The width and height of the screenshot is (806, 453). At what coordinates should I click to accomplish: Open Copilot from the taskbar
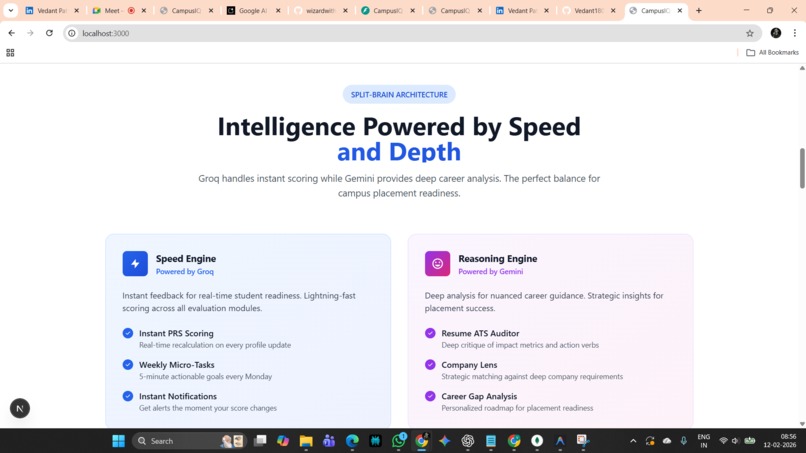pos(283,441)
